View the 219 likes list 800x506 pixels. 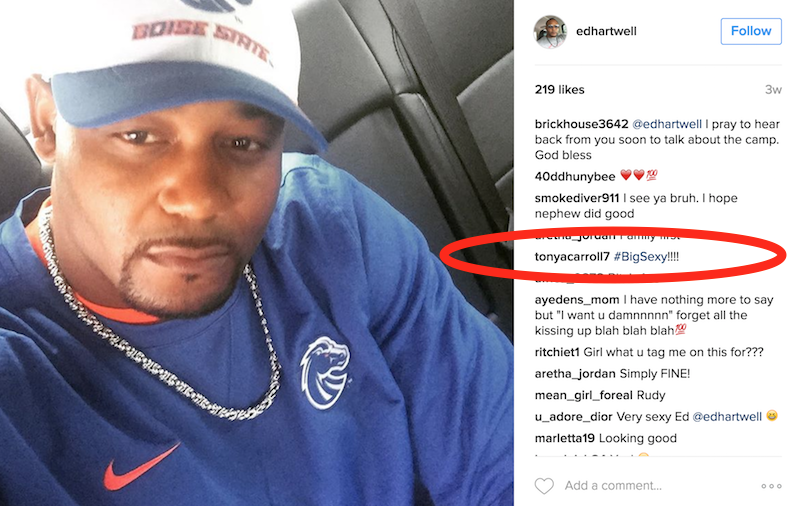(x=560, y=90)
